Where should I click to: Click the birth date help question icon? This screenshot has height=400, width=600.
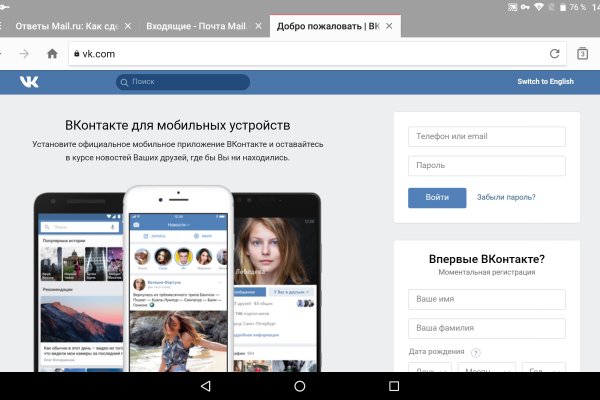coord(475,353)
